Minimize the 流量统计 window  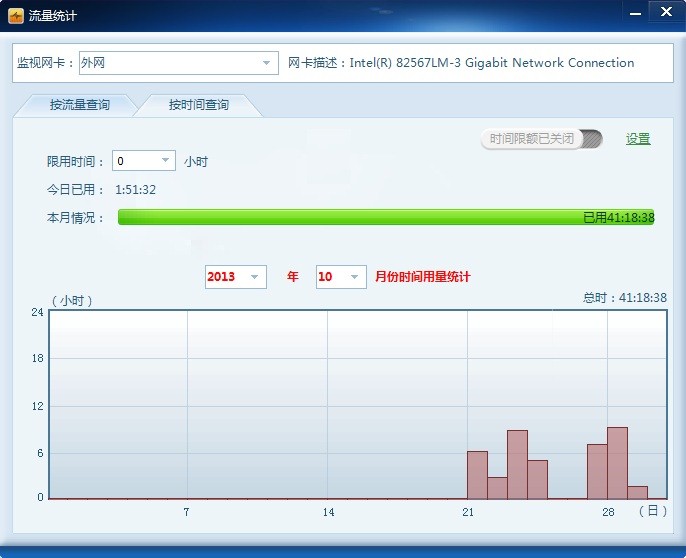635,12
